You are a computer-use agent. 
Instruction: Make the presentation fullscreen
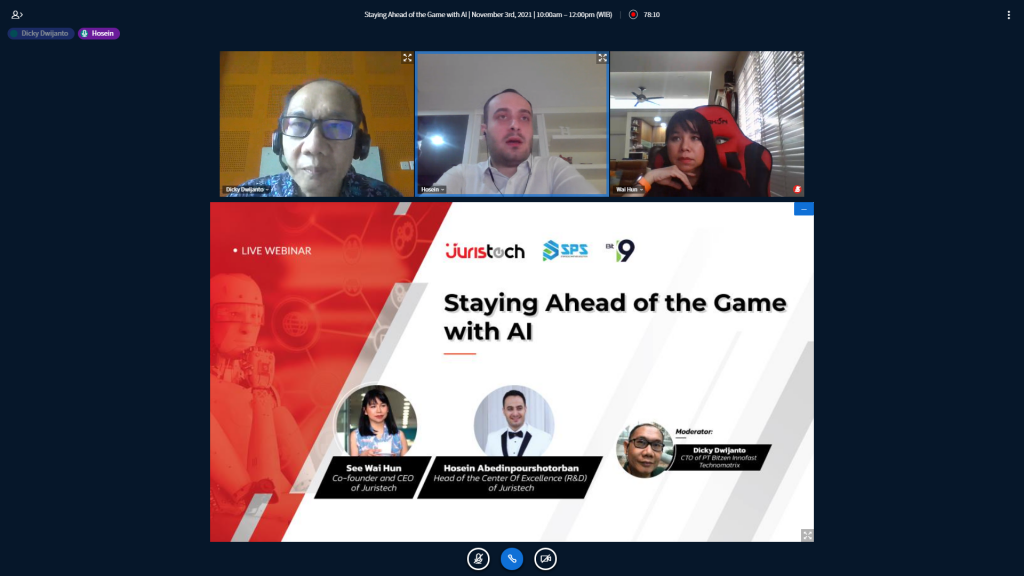click(807, 535)
